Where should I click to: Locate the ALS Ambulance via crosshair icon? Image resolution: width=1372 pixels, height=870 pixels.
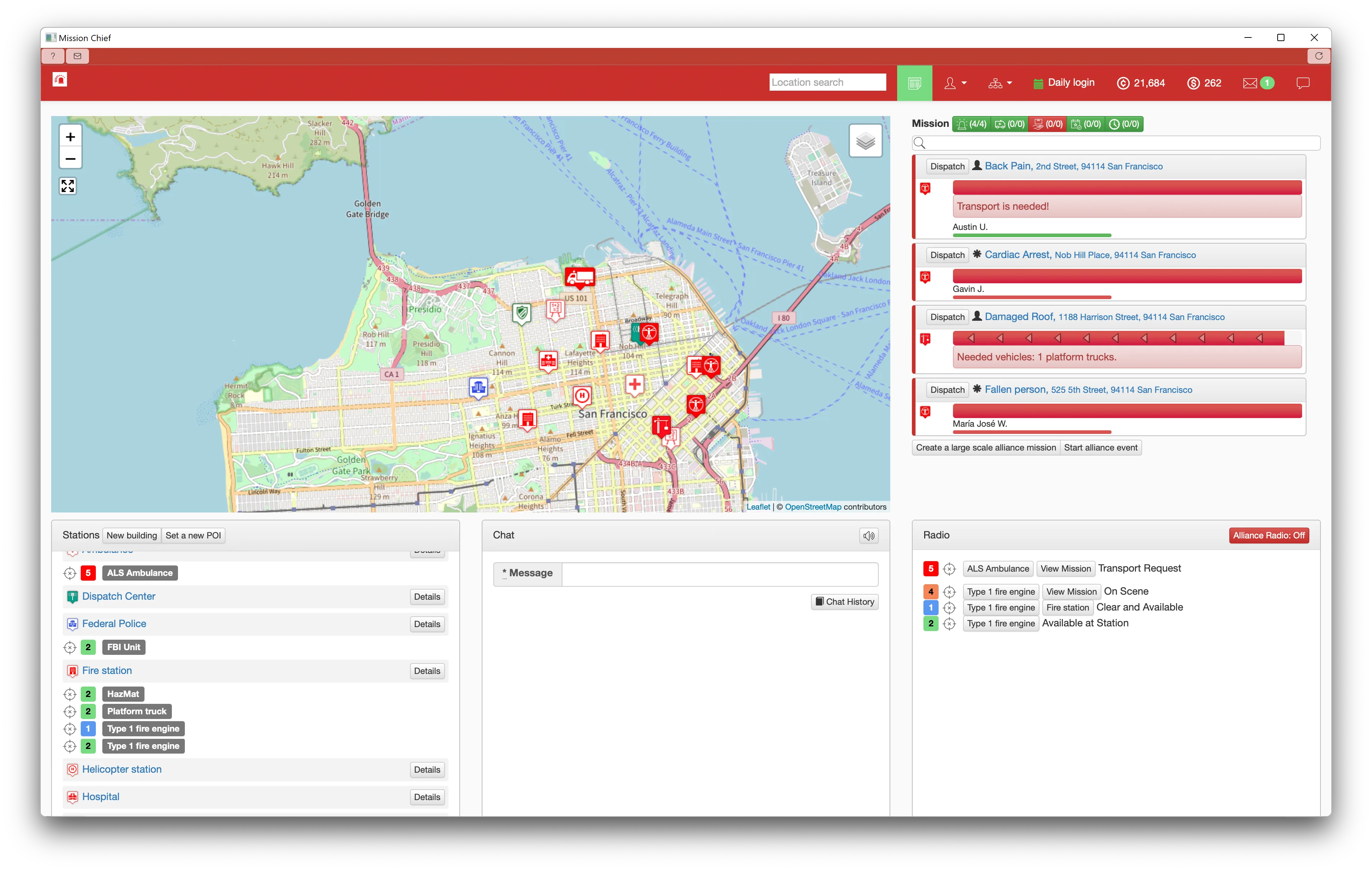click(70, 573)
